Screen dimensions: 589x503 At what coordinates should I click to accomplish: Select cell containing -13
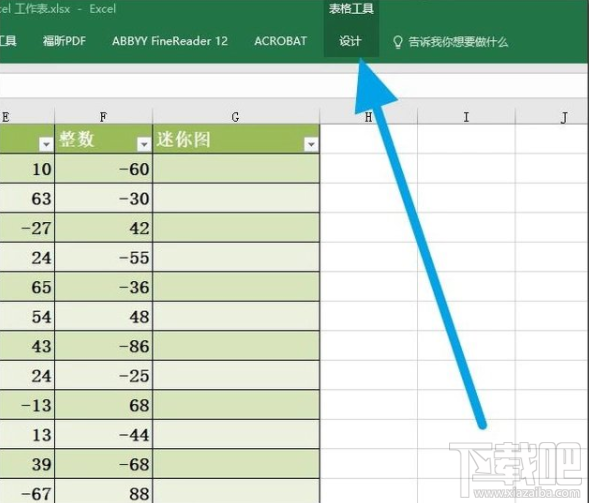[x=27, y=405]
